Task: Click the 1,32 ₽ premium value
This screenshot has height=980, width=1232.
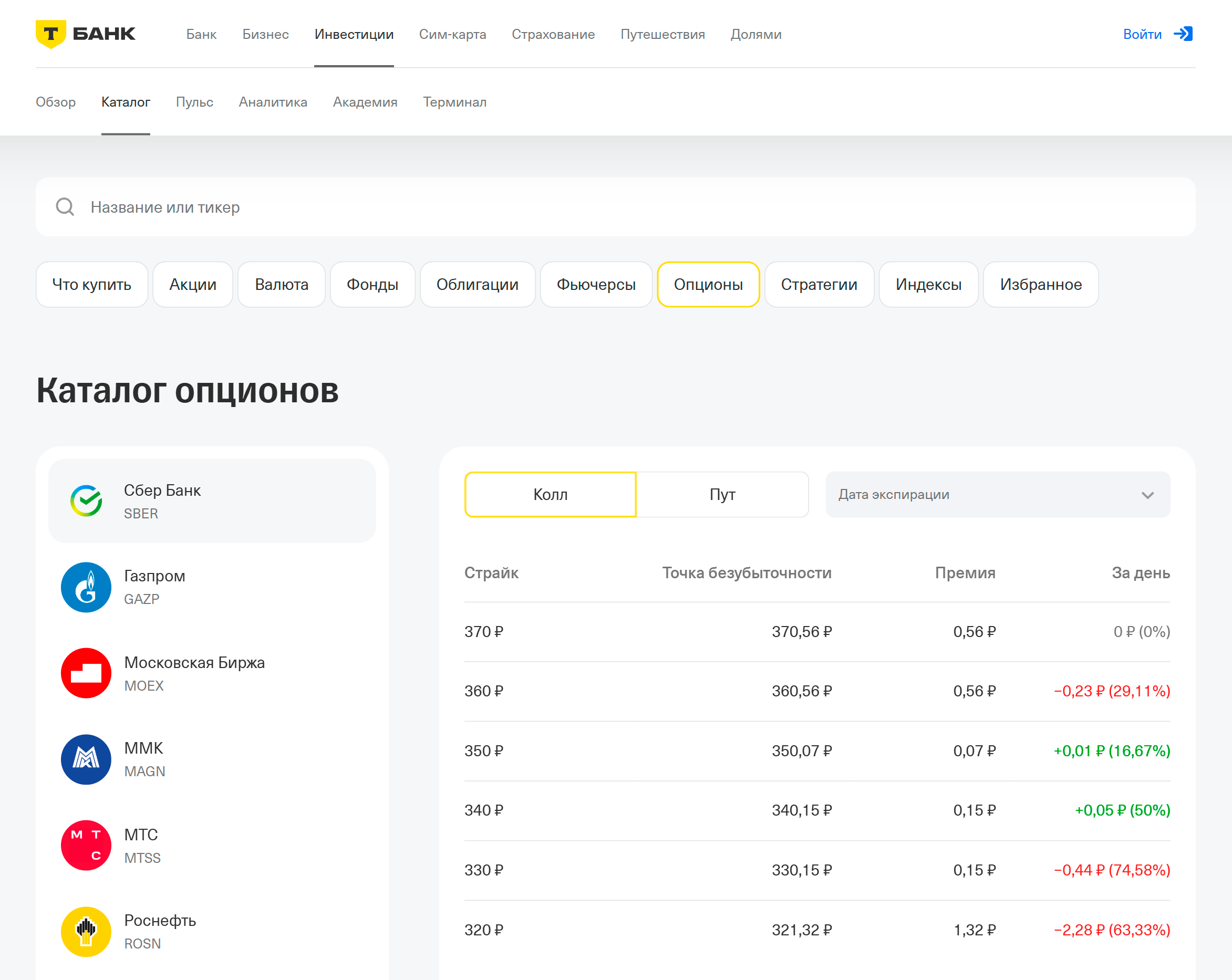Action: tap(974, 930)
